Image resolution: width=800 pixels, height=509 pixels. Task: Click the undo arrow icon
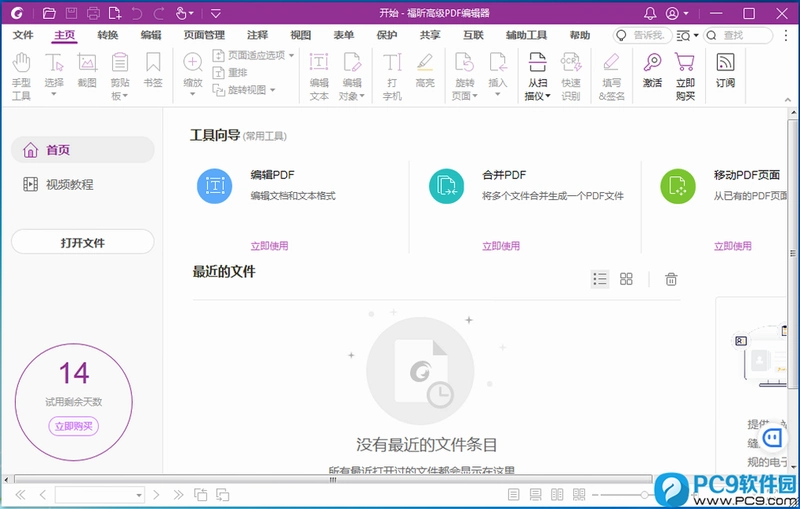tap(137, 13)
